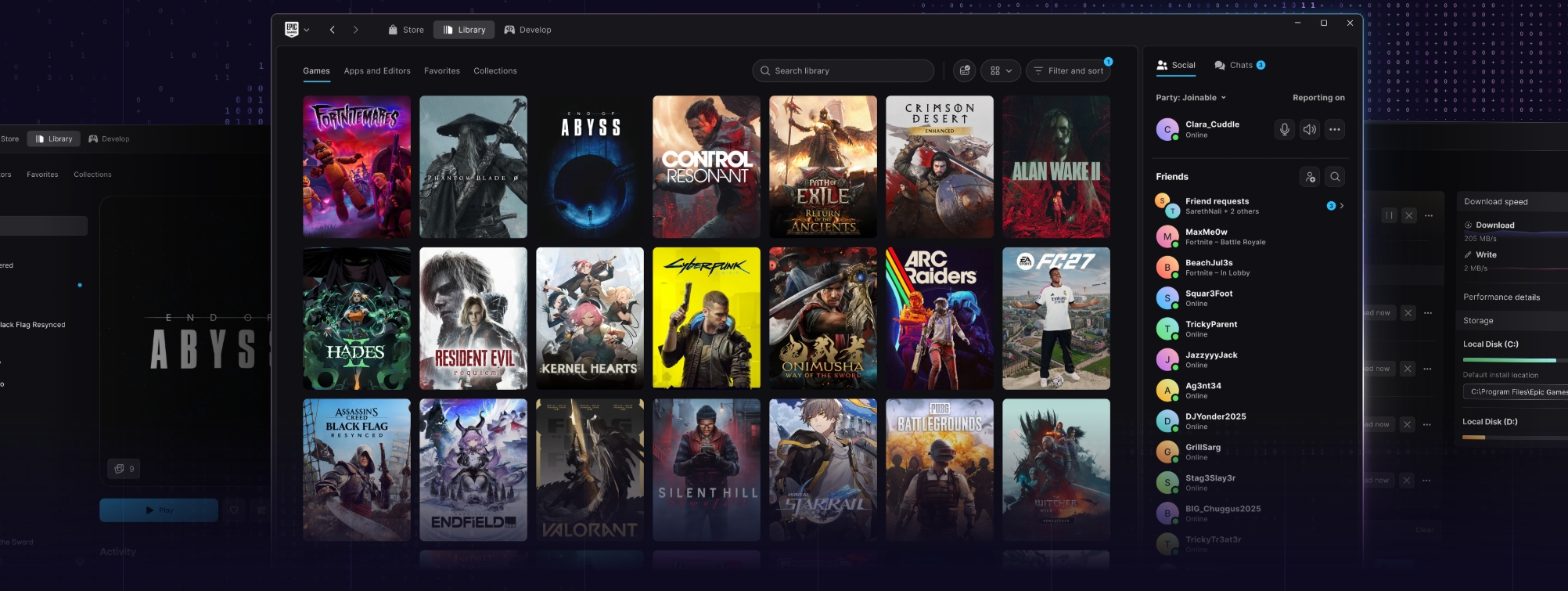
Task: Click the Add friend icon
Action: [1310, 177]
